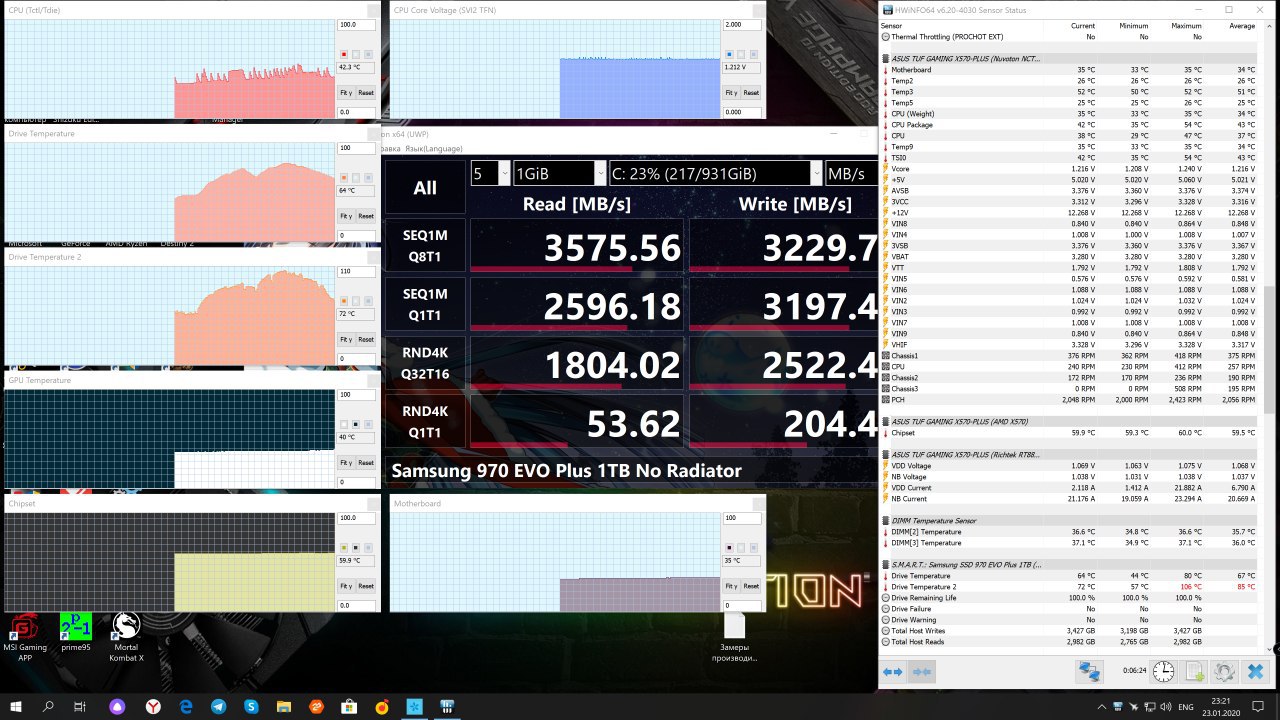Open the MSI Gaming APP desktop shortcut
1280x720 pixels.
25,637
